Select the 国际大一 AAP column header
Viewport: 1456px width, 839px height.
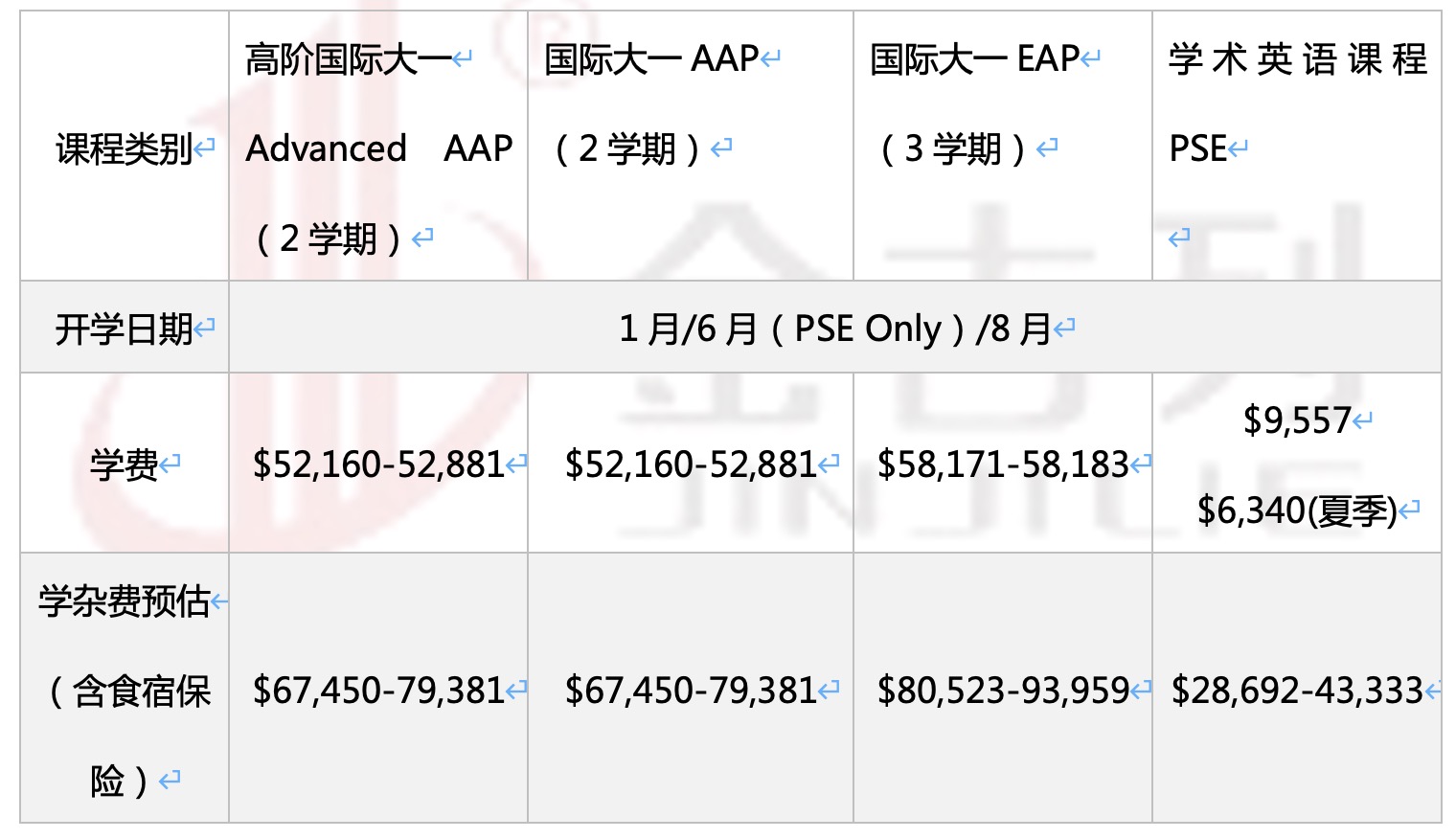pos(651,59)
